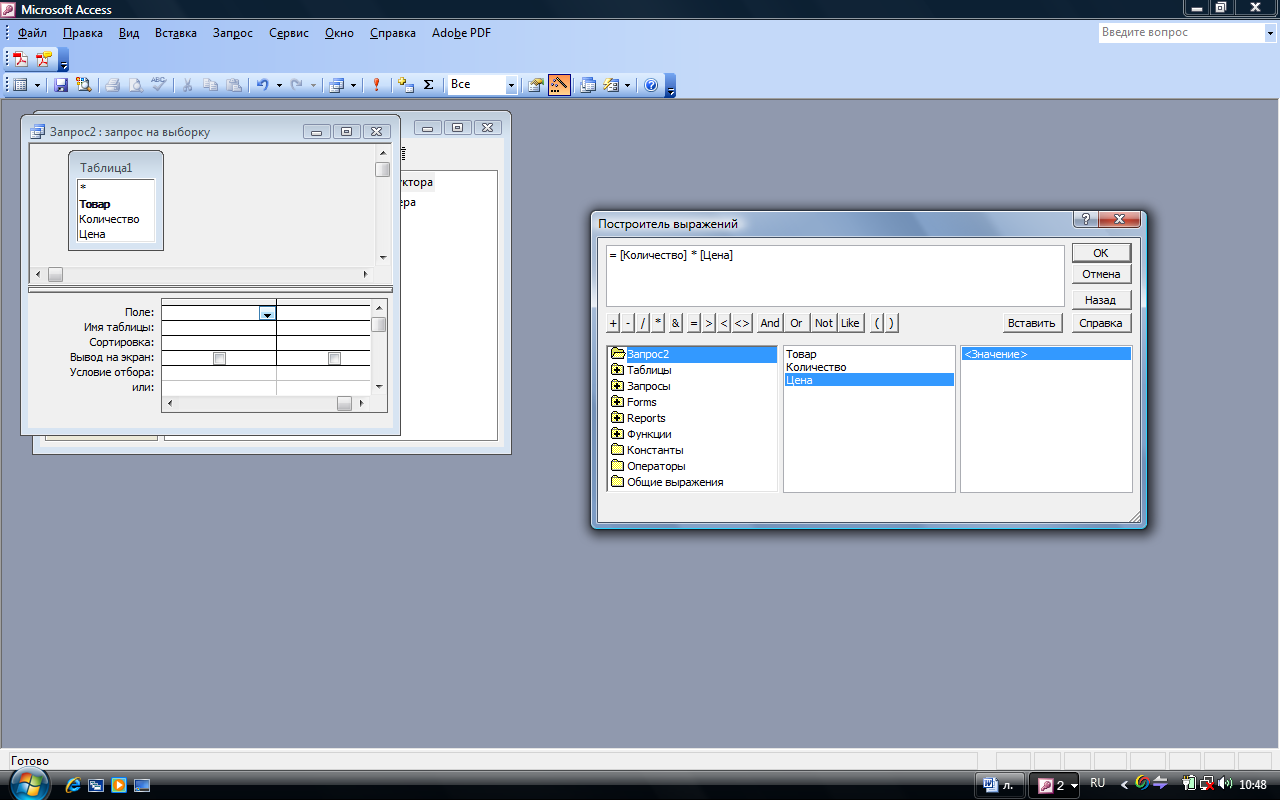
Task: Open the Файл menu
Action: click(x=32, y=33)
